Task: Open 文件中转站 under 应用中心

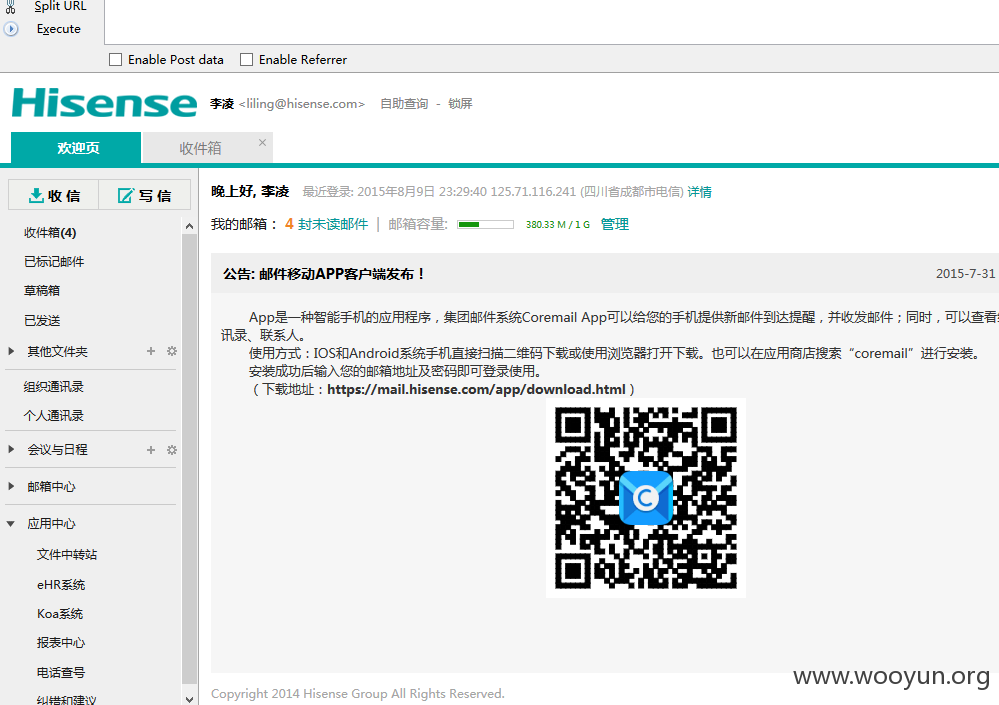Action: [67, 555]
